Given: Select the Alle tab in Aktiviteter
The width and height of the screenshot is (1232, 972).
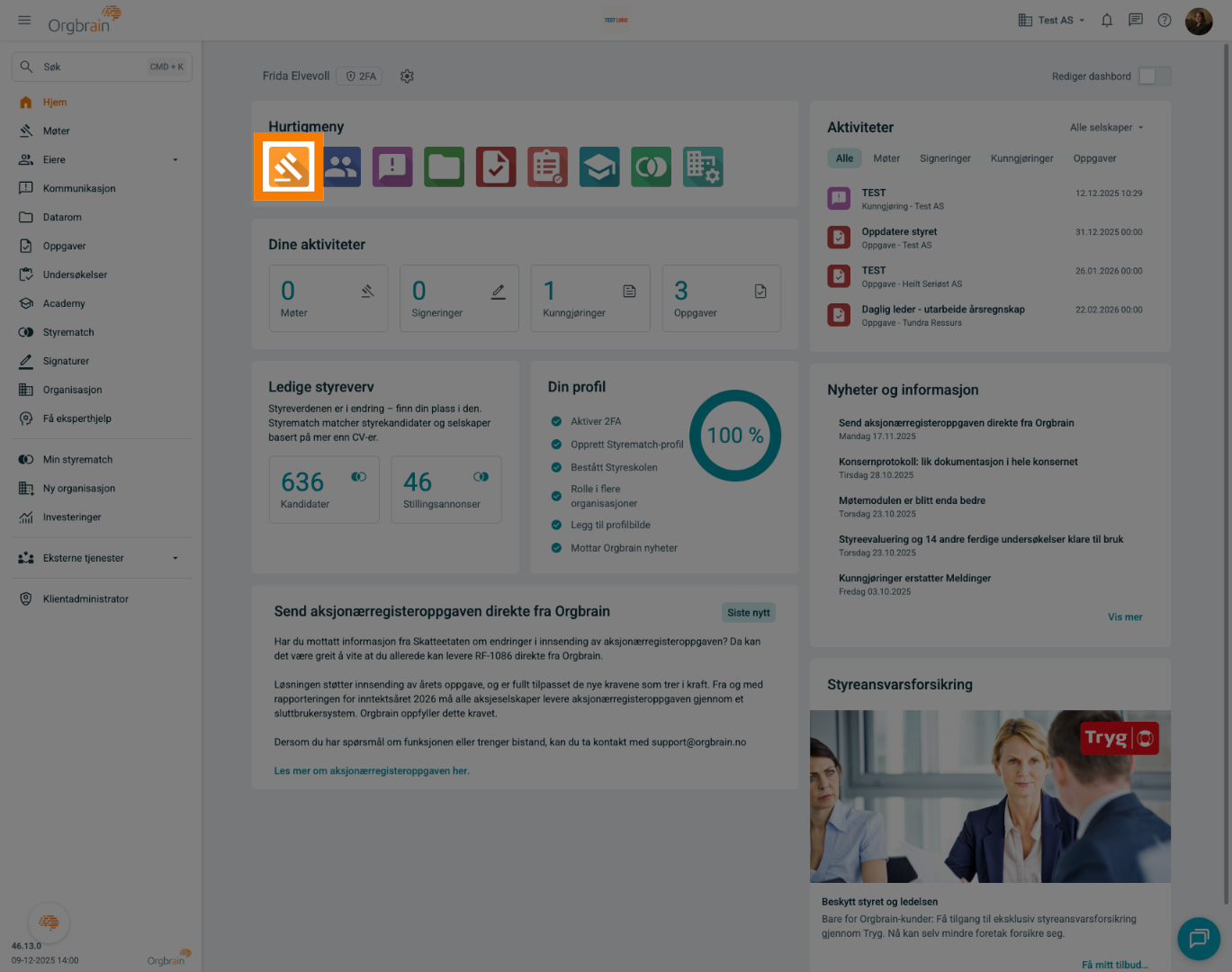Looking at the screenshot, I should [844, 158].
